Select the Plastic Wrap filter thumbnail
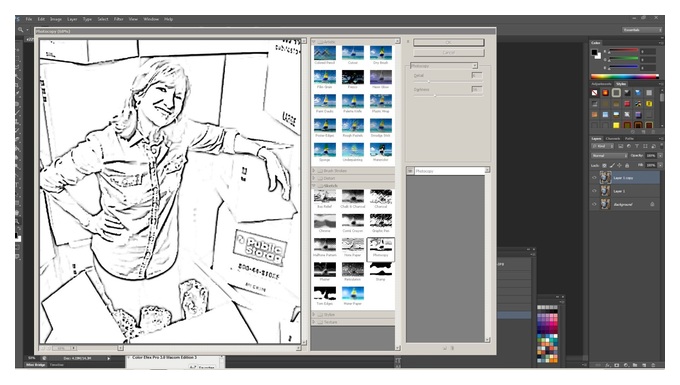Screen dimensions: 680x385 pos(381,102)
